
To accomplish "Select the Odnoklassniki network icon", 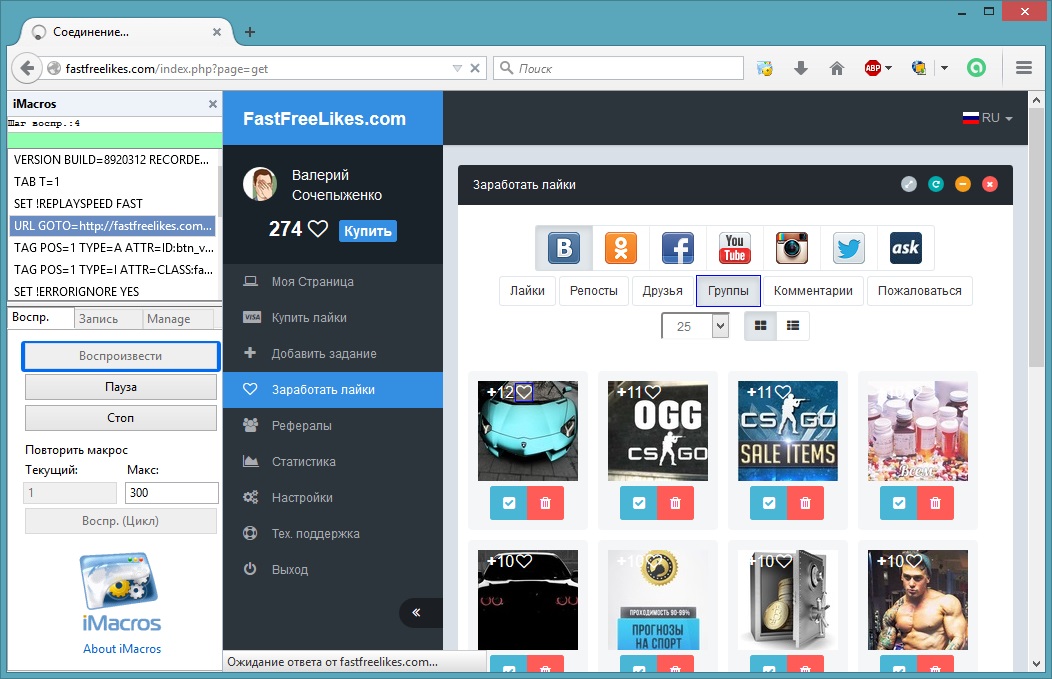I will (621, 248).
